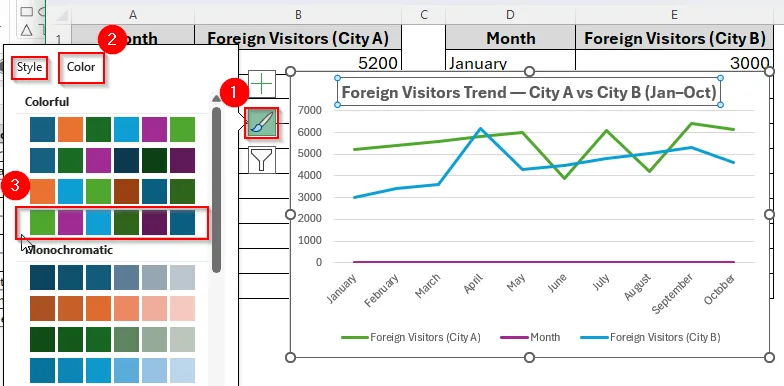Click the Colorful section heading

[x=47, y=102]
